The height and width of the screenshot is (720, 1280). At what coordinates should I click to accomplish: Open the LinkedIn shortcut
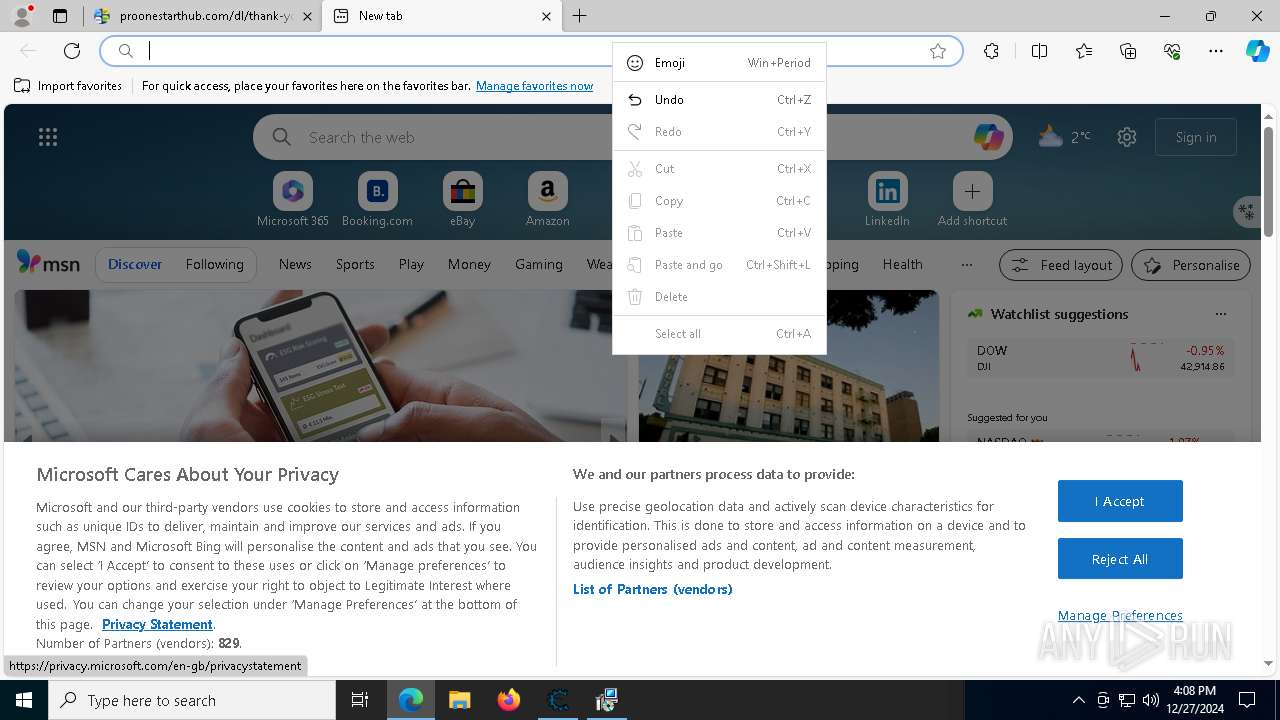(x=887, y=200)
